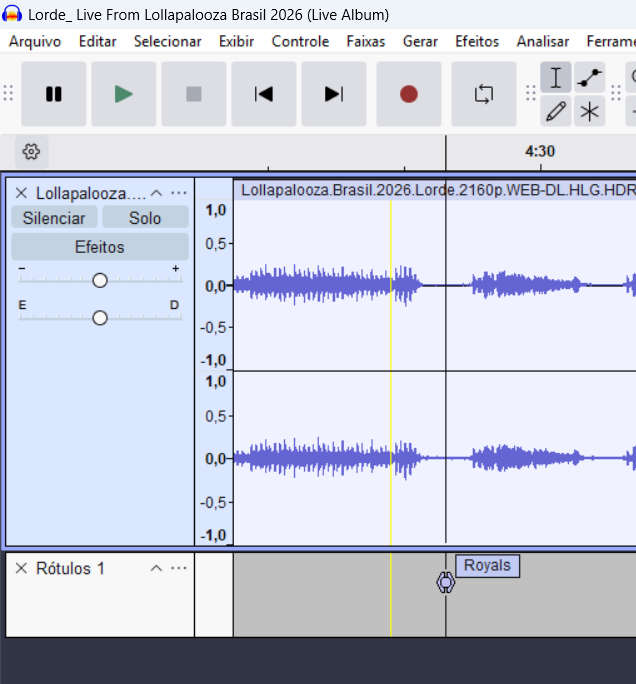Select the Selection (I-beam) tool
Viewport: 636px width, 684px height.
click(556, 78)
